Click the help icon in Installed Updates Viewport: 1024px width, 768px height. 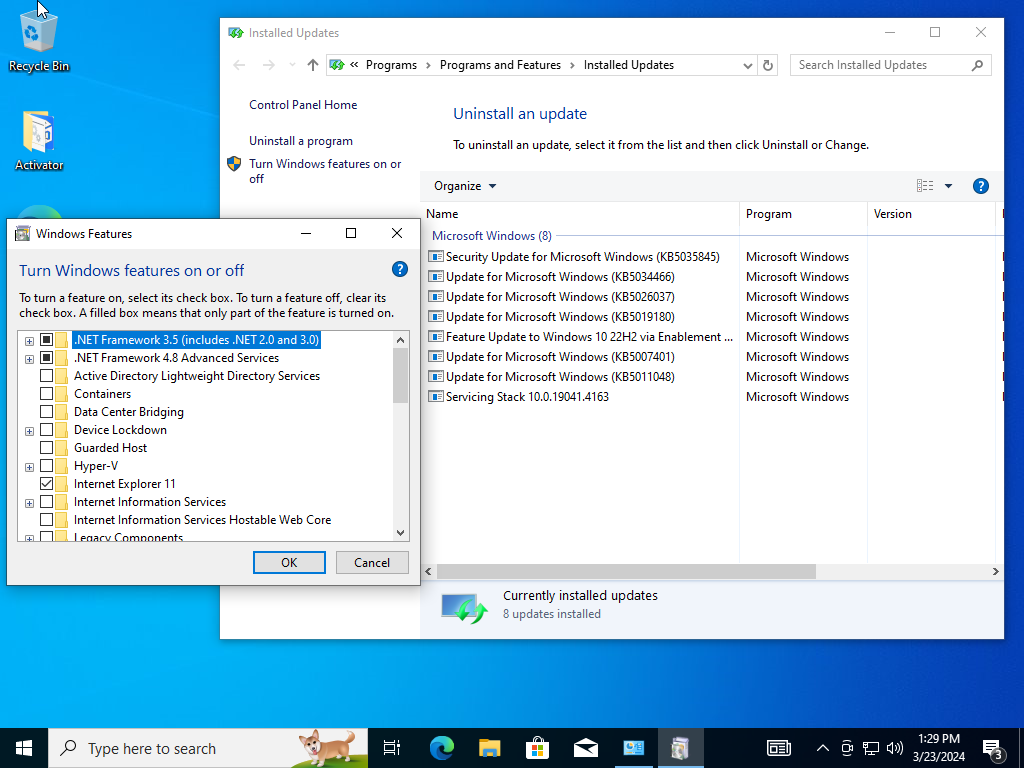point(980,186)
